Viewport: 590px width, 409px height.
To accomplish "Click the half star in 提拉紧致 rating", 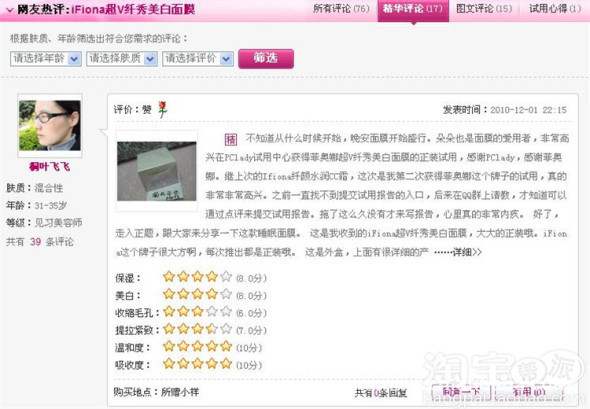I will click(211, 329).
